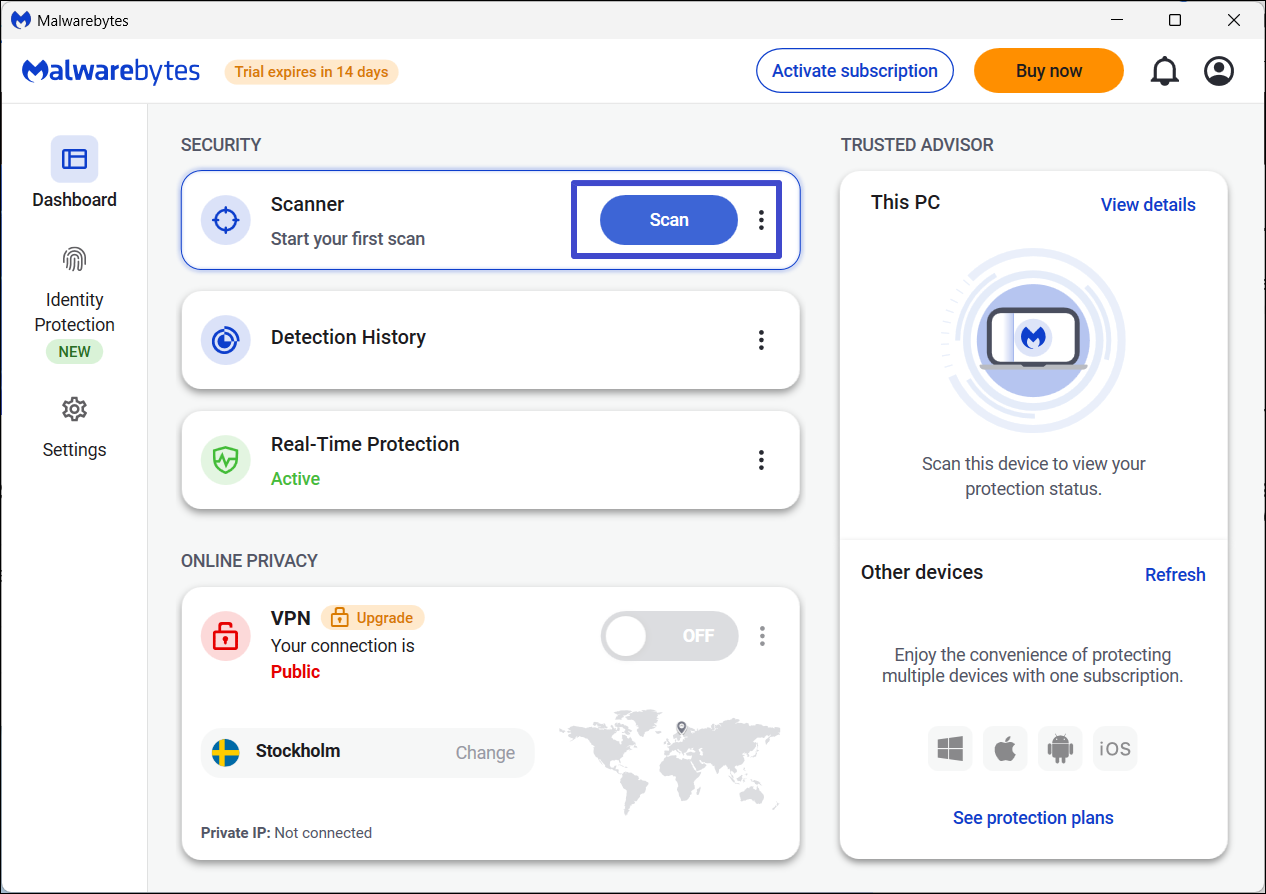Viewport: 1266px width, 894px height.
Task: Open Settings gear in sidebar
Action: click(x=75, y=409)
